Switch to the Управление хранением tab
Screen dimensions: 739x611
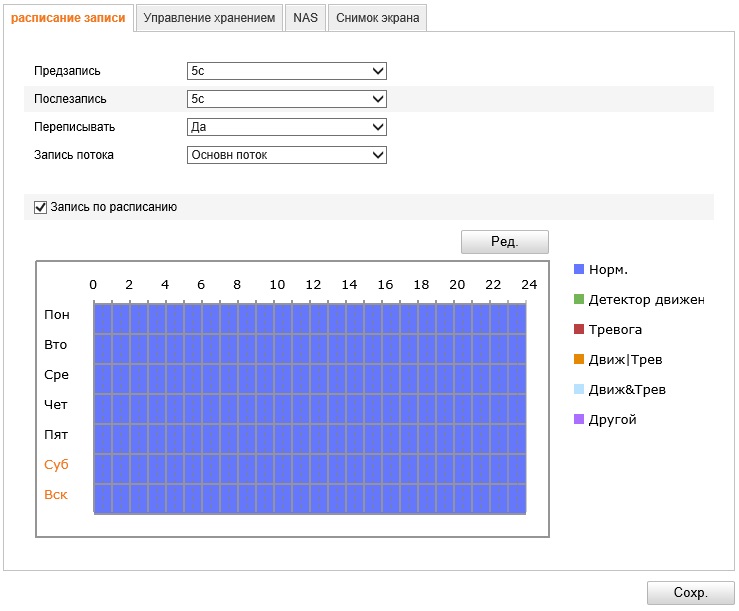[x=209, y=17]
